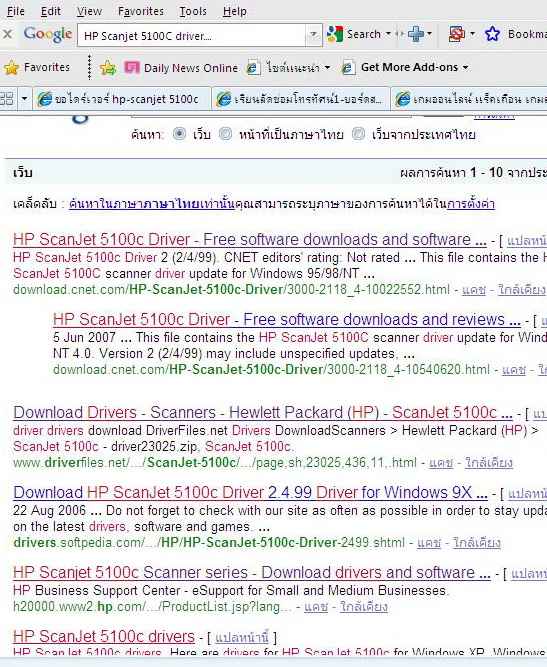The width and height of the screenshot is (547, 667).
Task: Open the tab list dropdown arrow
Action: 24,99
